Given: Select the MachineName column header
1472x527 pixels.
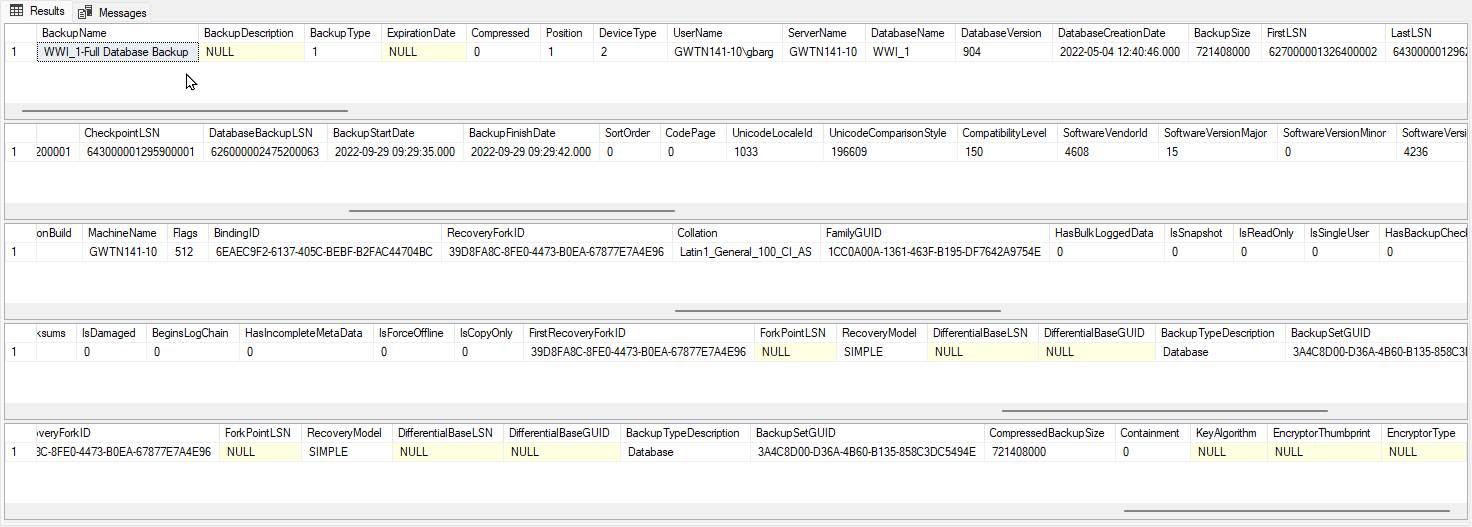Looking at the screenshot, I should (x=122, y=233).
